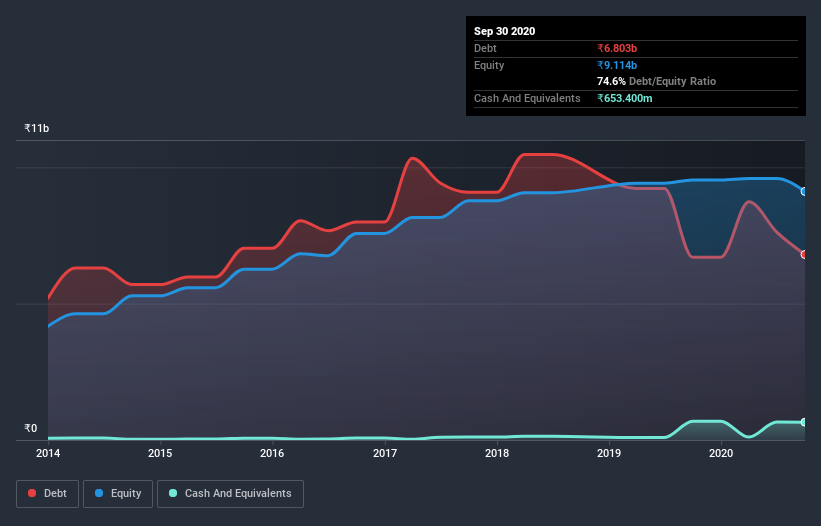
Task: Click the 74.6% Debt/Equity Ratio text
Action: tap(657, 81)
